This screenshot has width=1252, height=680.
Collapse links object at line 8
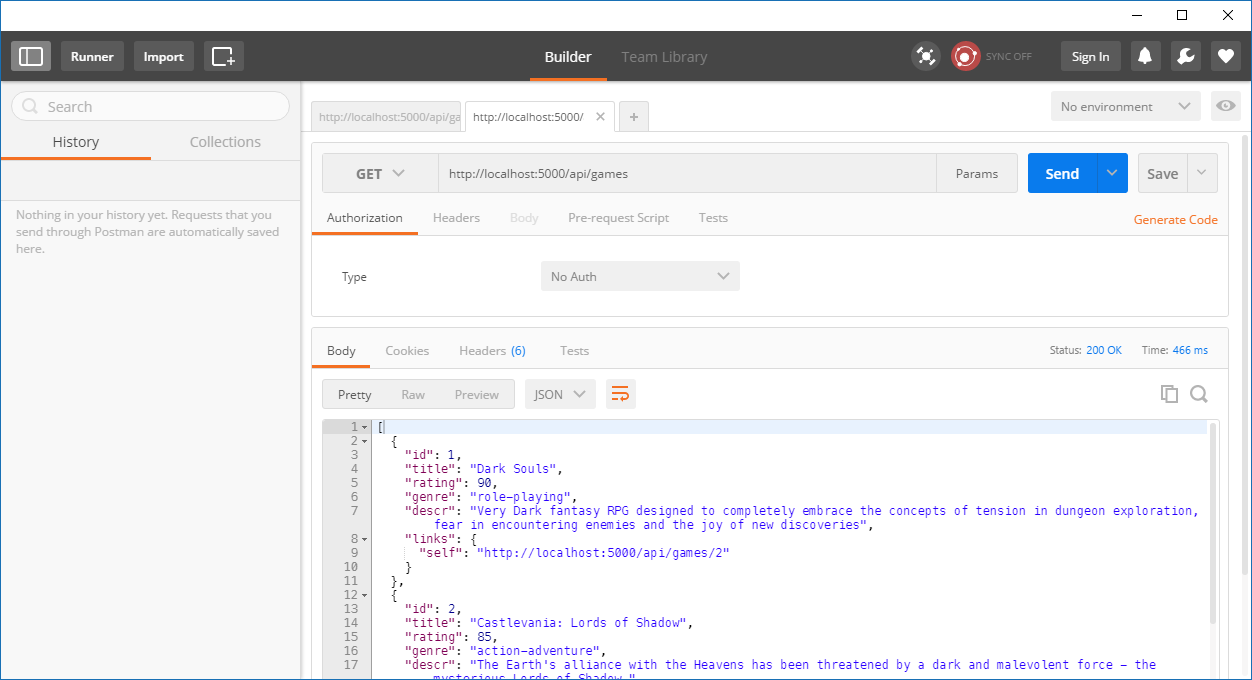pyautogui.click(x=365, y=539)
